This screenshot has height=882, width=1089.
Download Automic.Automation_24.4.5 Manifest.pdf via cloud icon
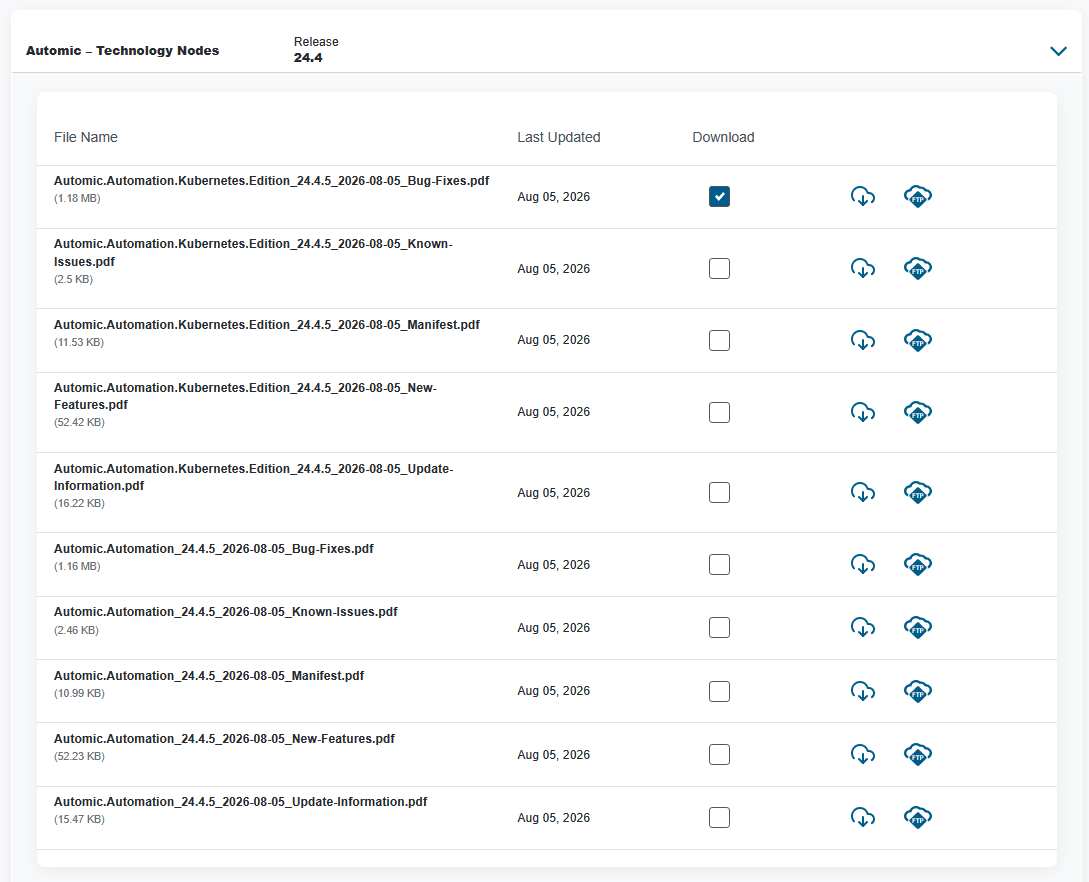tap(863, 691)
